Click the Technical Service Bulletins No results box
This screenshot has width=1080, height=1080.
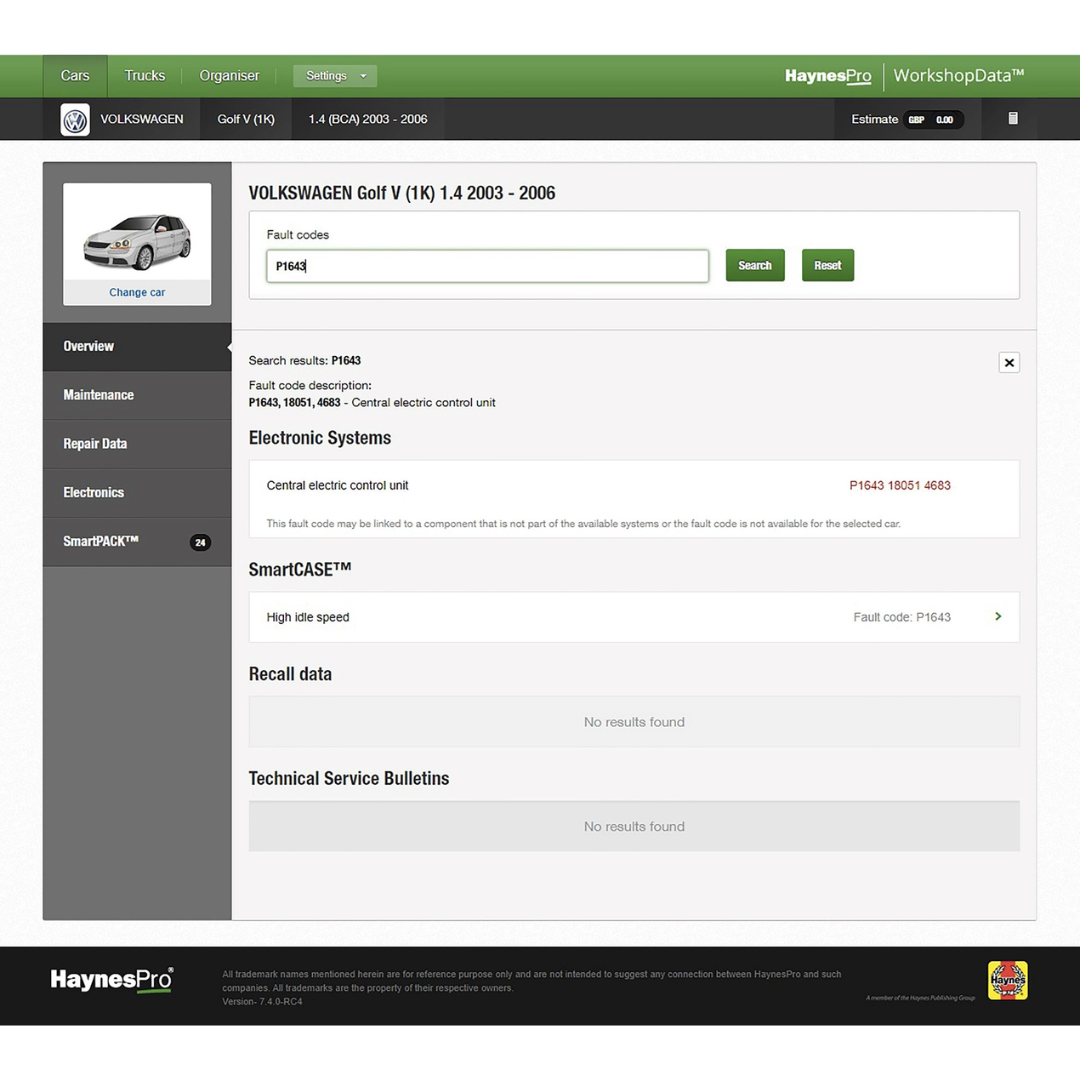(634, 827)
